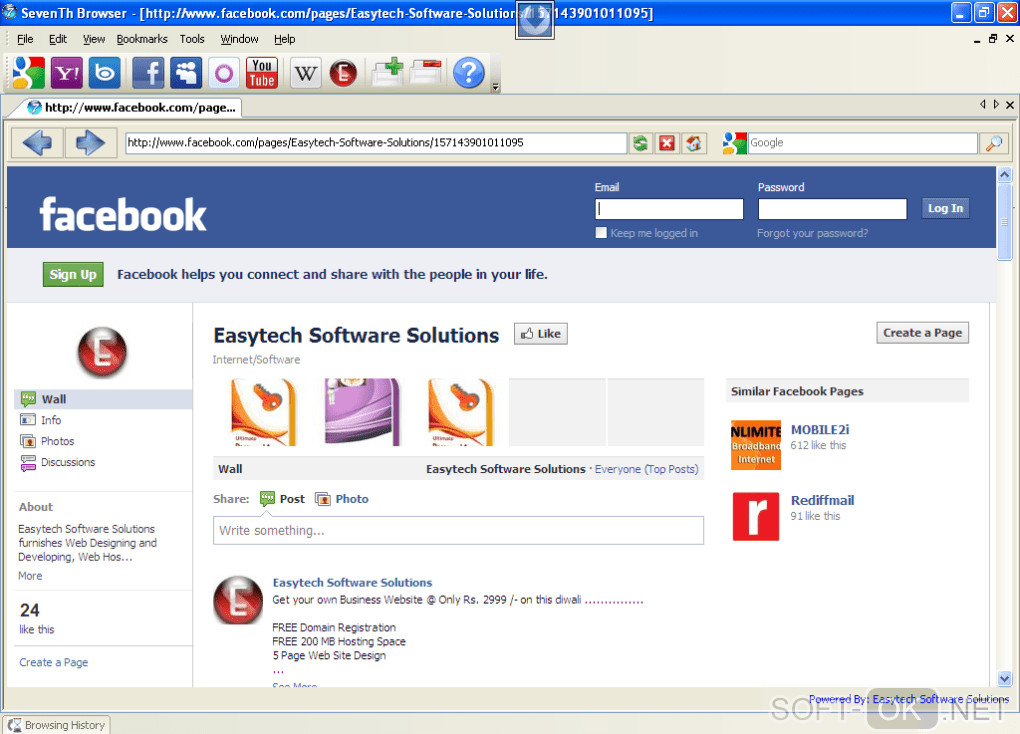Click Google search engine icon by search box
Image resolution: width=1020 pixels, height=734 pixels.
pos(734,143)
